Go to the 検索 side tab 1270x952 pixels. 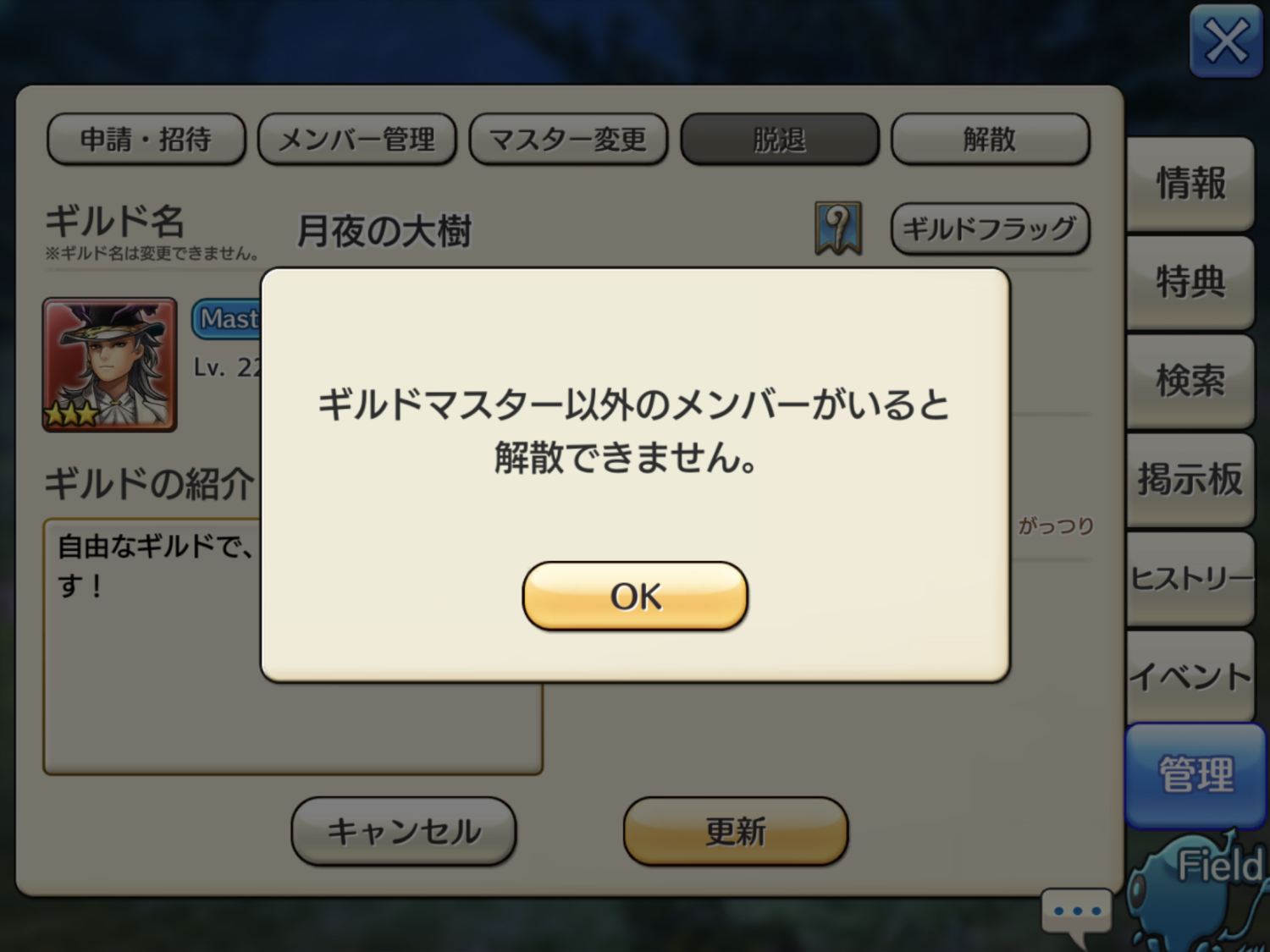[1190, 381]
